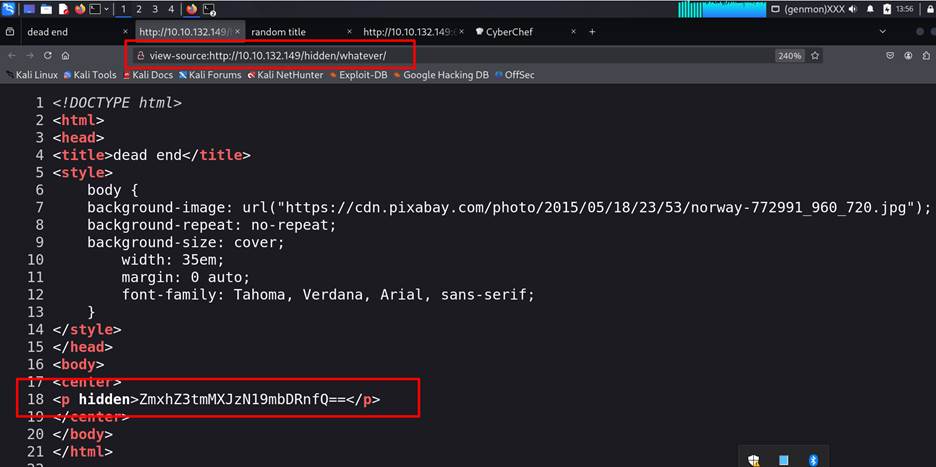Go to the browser home page icon
Screen dimensions: 936x467
(x=64, y=56)
